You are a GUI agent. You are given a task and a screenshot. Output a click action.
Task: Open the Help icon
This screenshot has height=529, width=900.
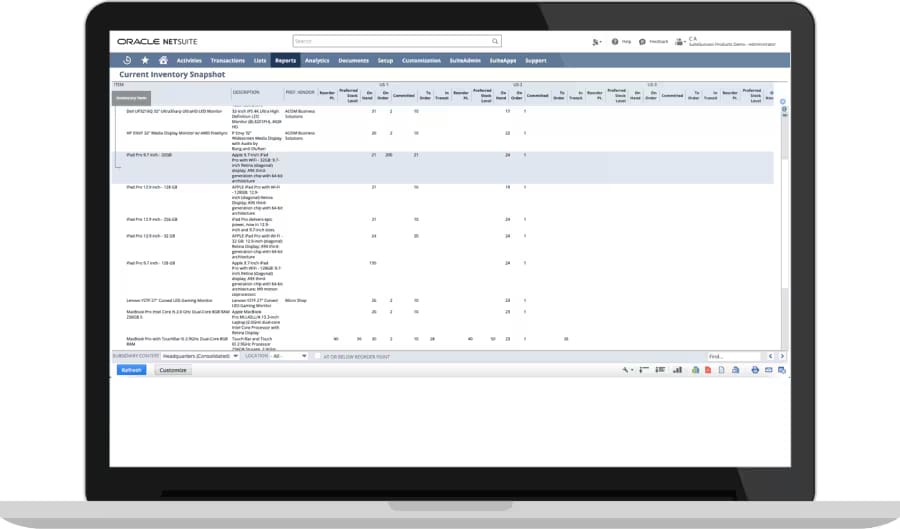615,42
